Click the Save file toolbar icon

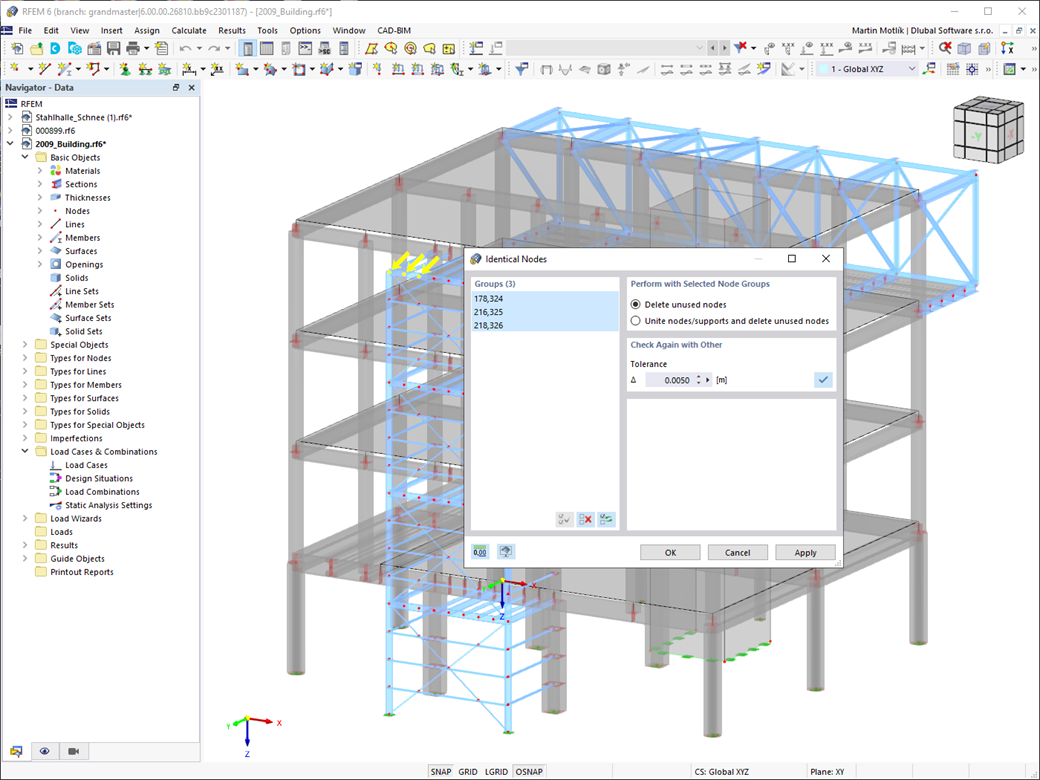[113, 48]
